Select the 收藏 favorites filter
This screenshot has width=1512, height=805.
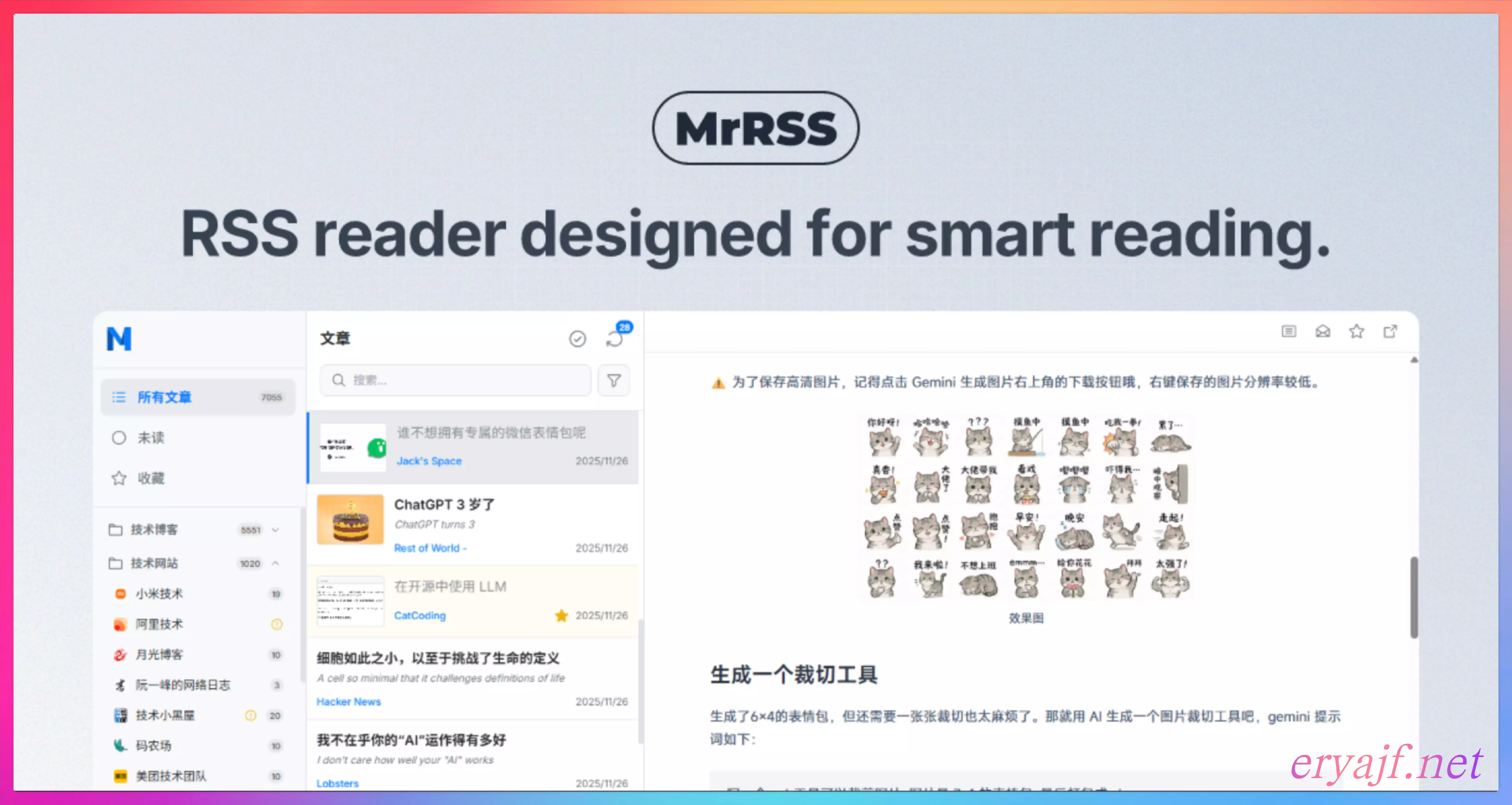pyautogui.click(x=151, y=478)
